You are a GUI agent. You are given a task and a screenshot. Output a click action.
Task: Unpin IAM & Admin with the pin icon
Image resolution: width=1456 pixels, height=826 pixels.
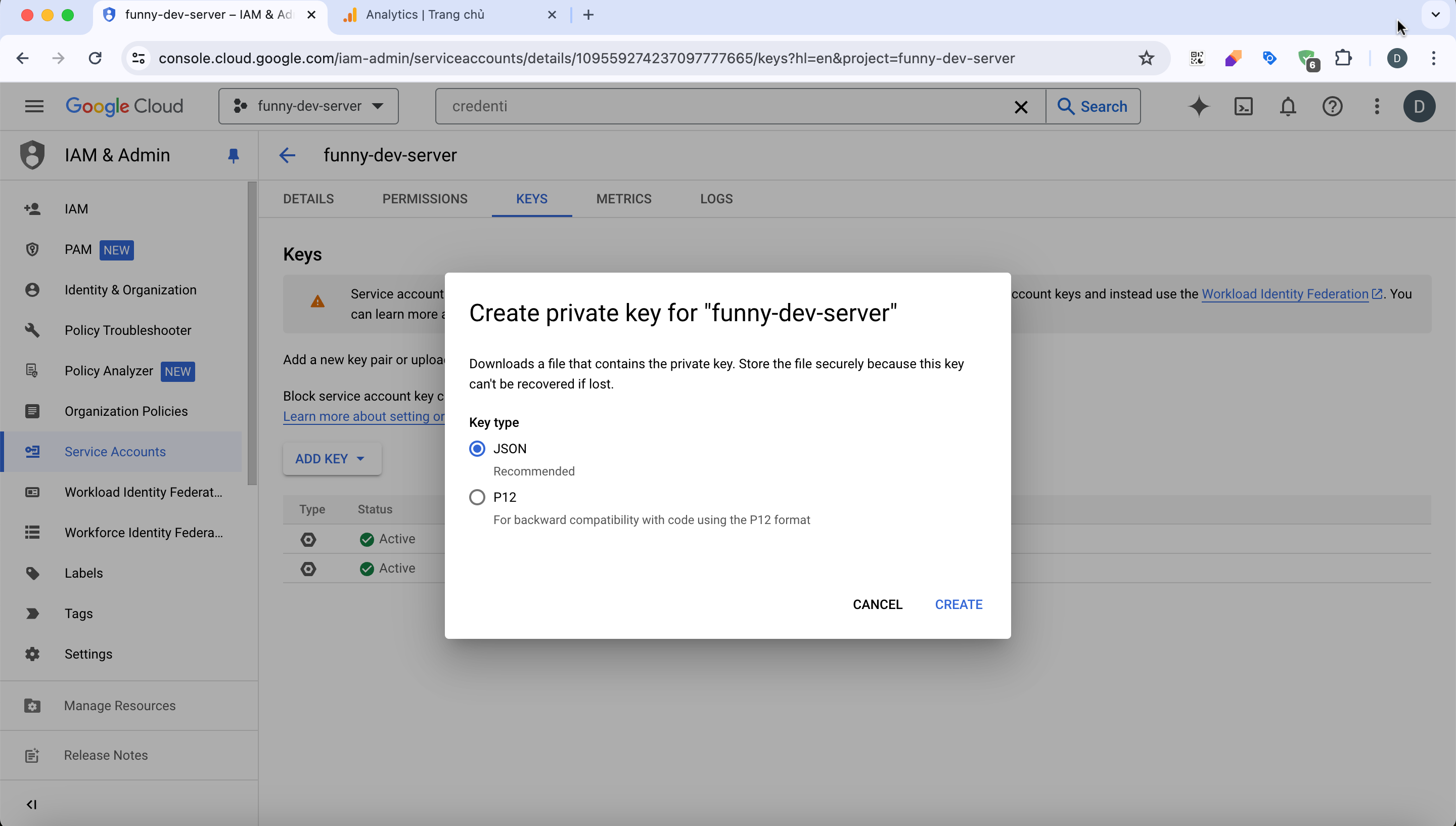pos(233,155)
